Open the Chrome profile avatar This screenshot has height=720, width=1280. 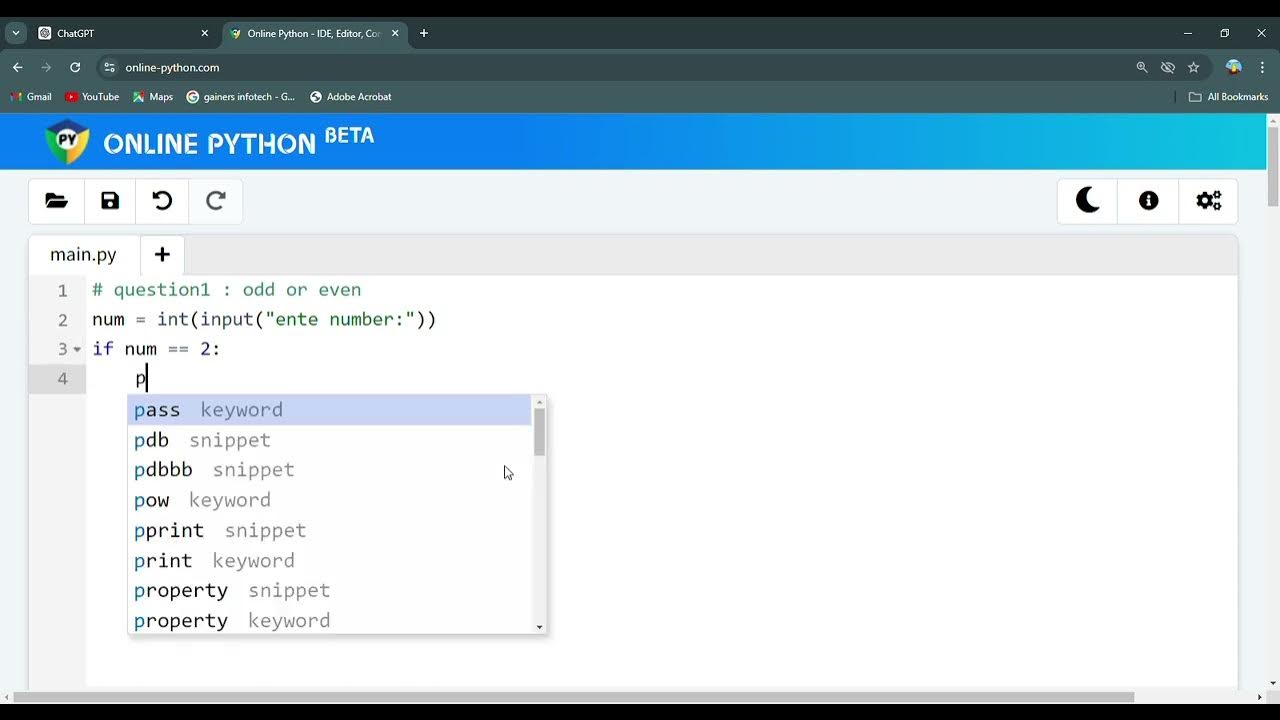click(1234, 67)
